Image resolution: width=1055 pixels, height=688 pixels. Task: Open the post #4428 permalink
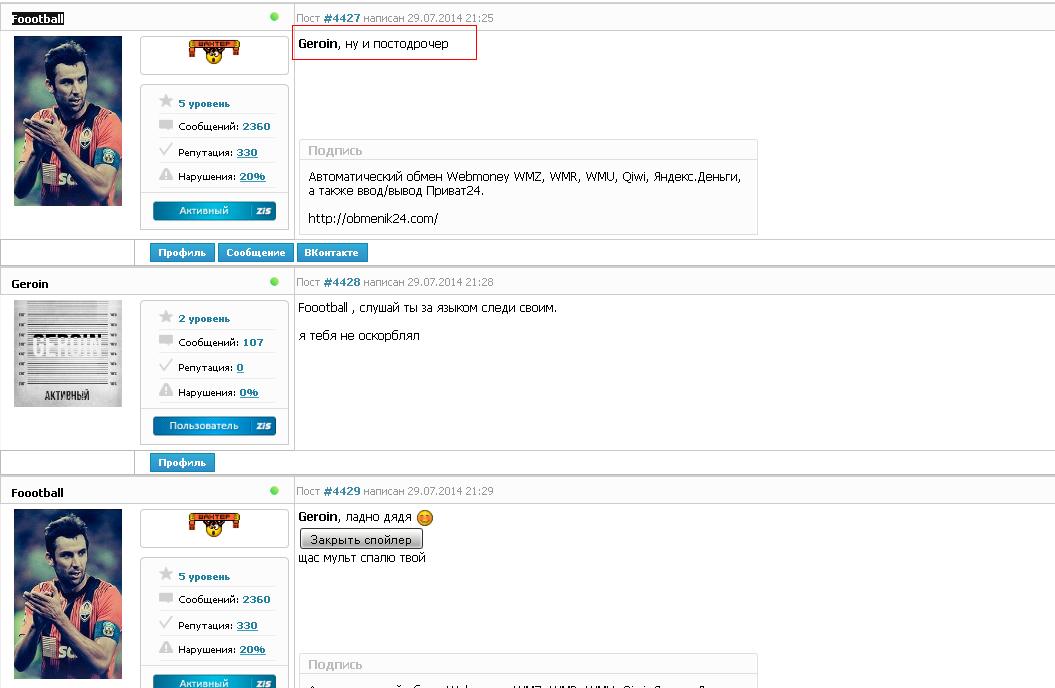click(342, 282)
